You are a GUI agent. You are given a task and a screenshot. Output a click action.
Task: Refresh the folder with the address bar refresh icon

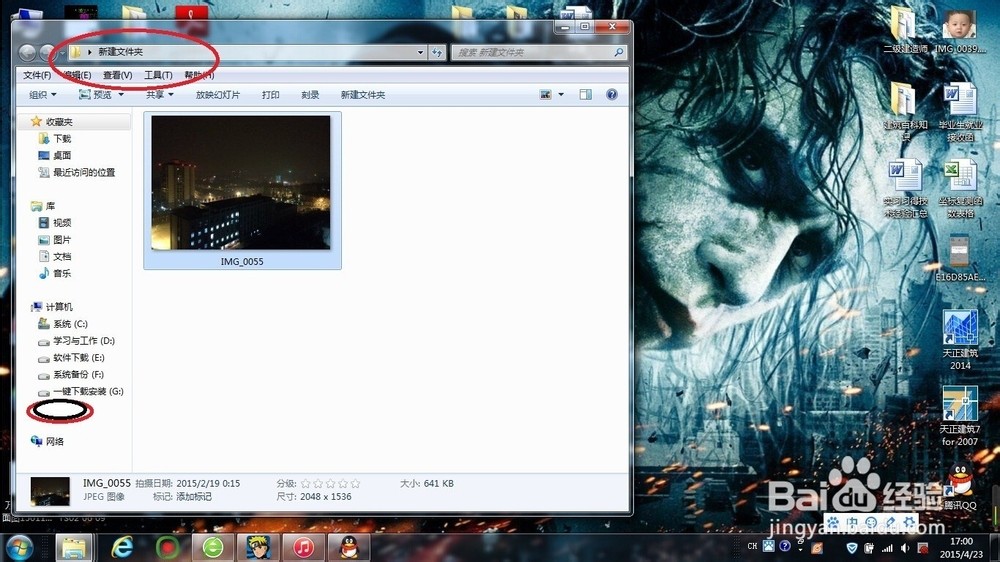pos(437,52)
